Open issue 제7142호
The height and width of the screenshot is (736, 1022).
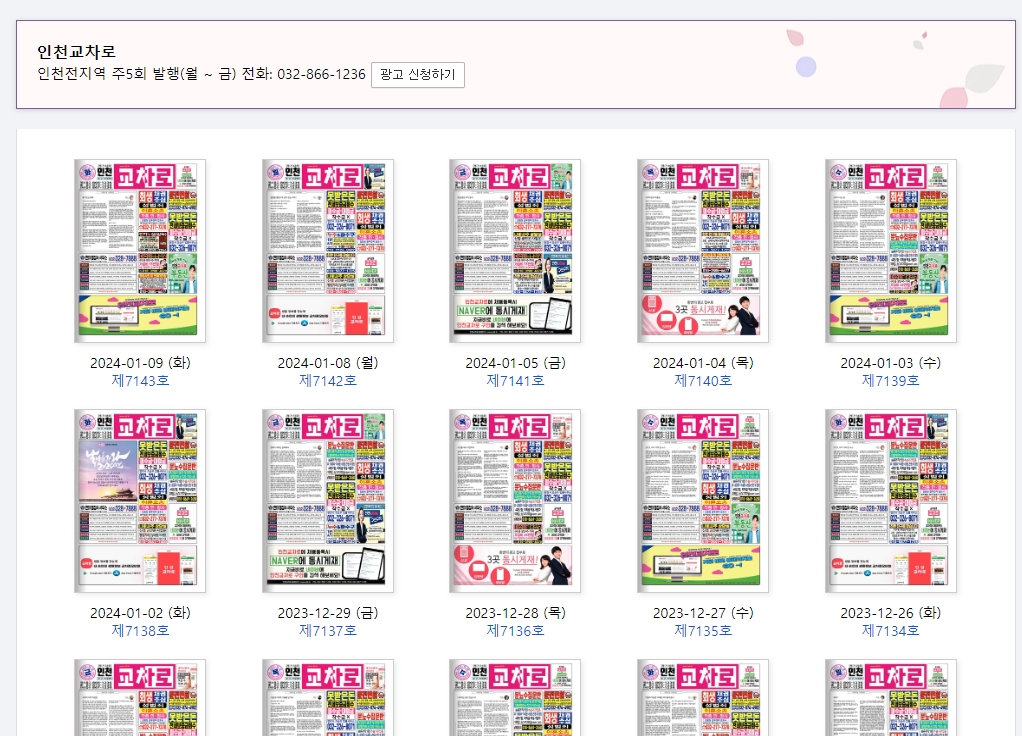point(327,380)
